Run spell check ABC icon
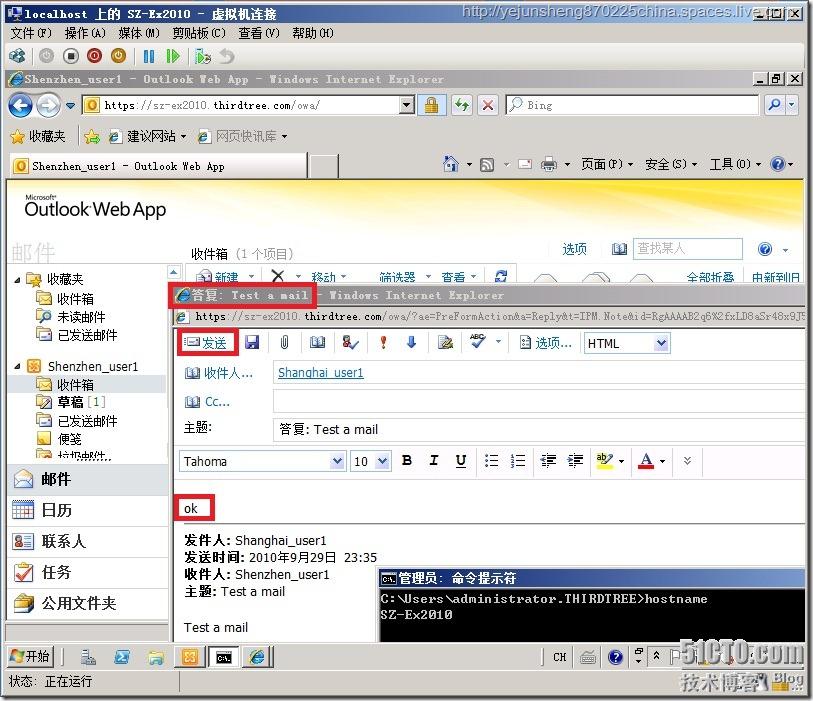 [478, 341]
